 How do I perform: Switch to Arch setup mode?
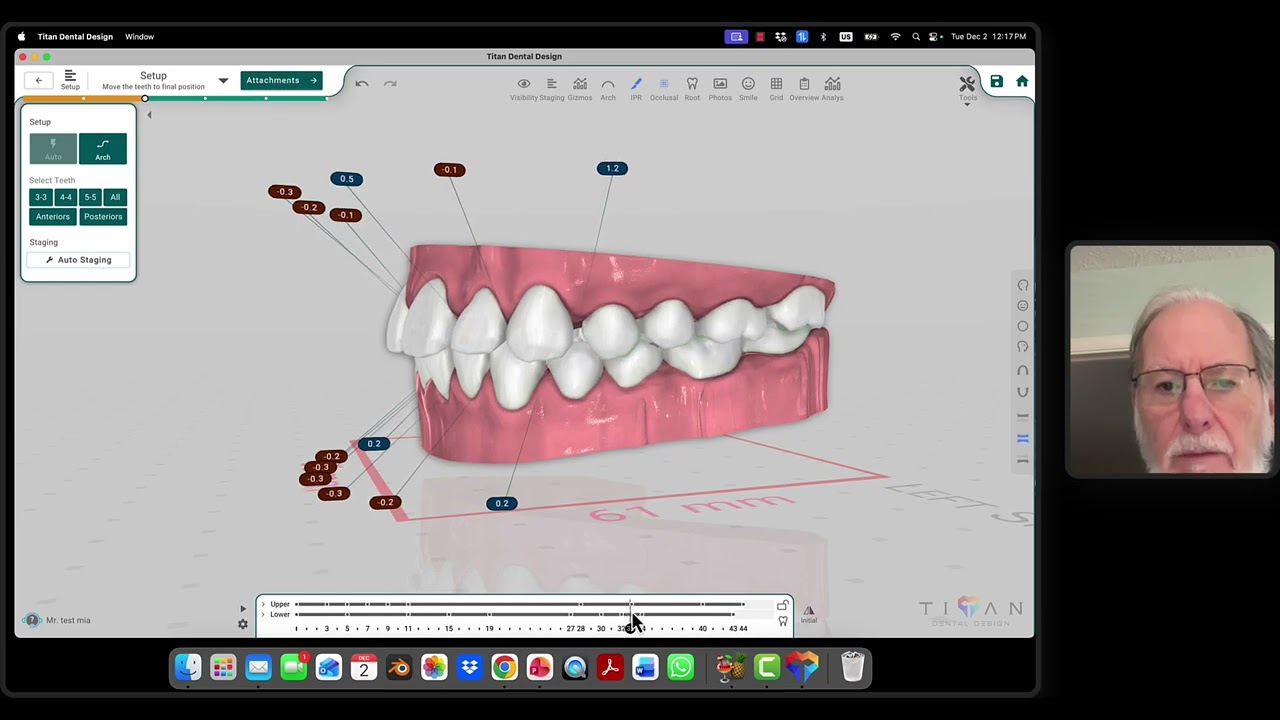(103, 149)
